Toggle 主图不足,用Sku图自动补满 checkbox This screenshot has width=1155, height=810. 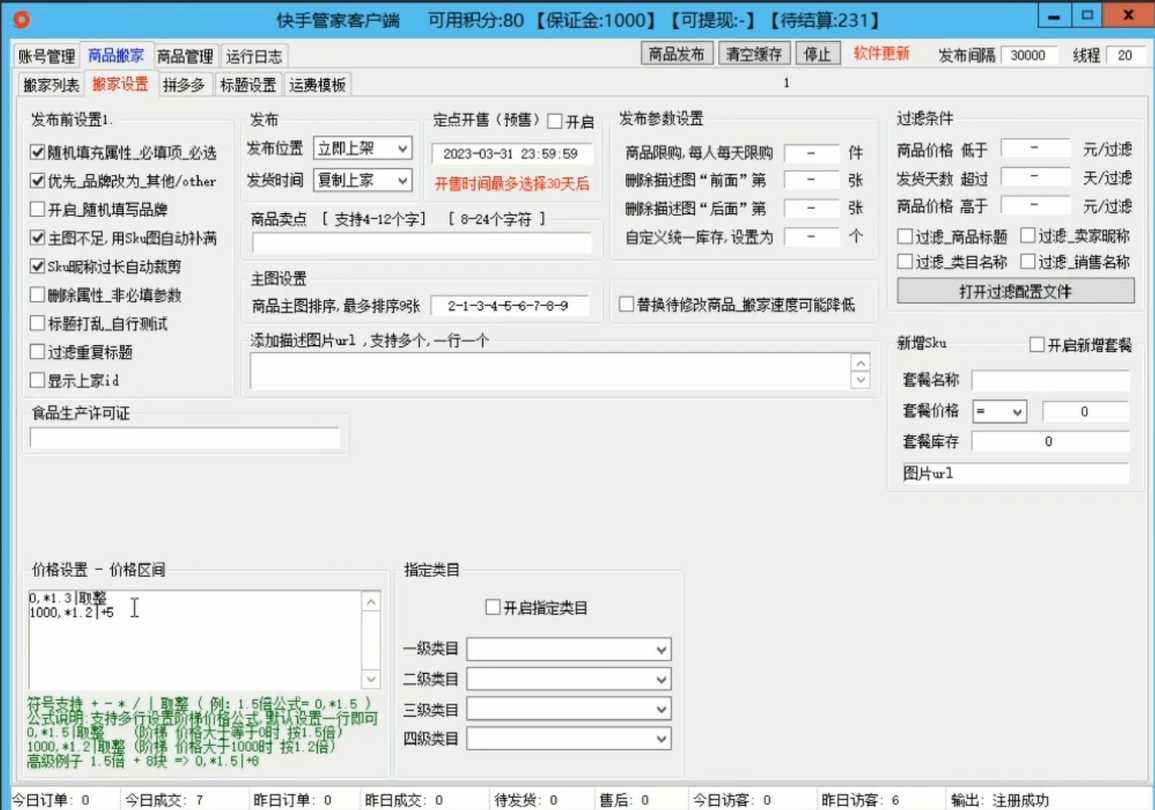38,238
